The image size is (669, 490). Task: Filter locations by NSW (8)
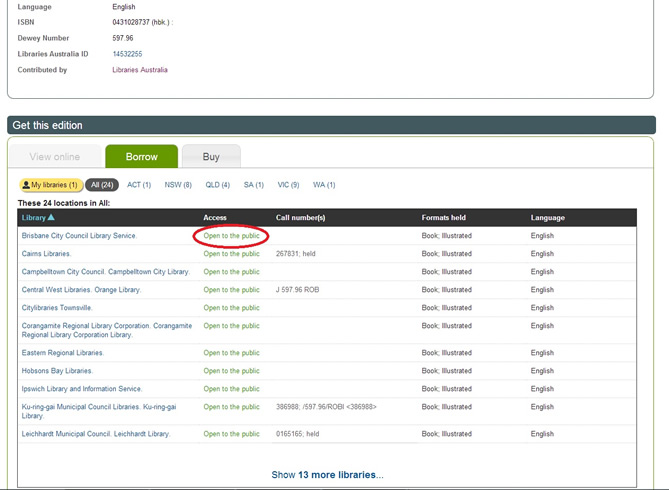click(178, 185)
